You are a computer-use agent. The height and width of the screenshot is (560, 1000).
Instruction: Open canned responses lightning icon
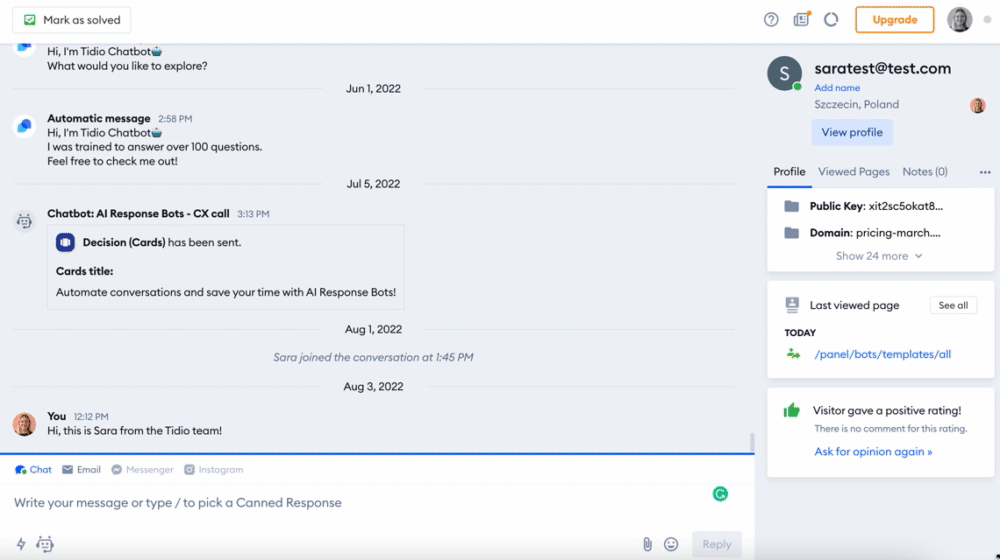tap(21, 544)
